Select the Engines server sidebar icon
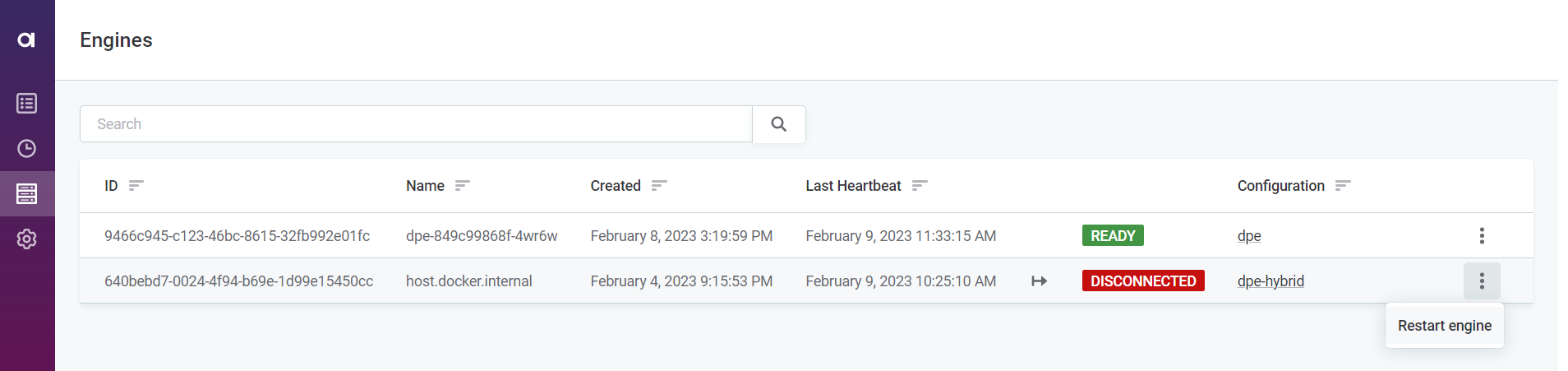 [26, 194]
